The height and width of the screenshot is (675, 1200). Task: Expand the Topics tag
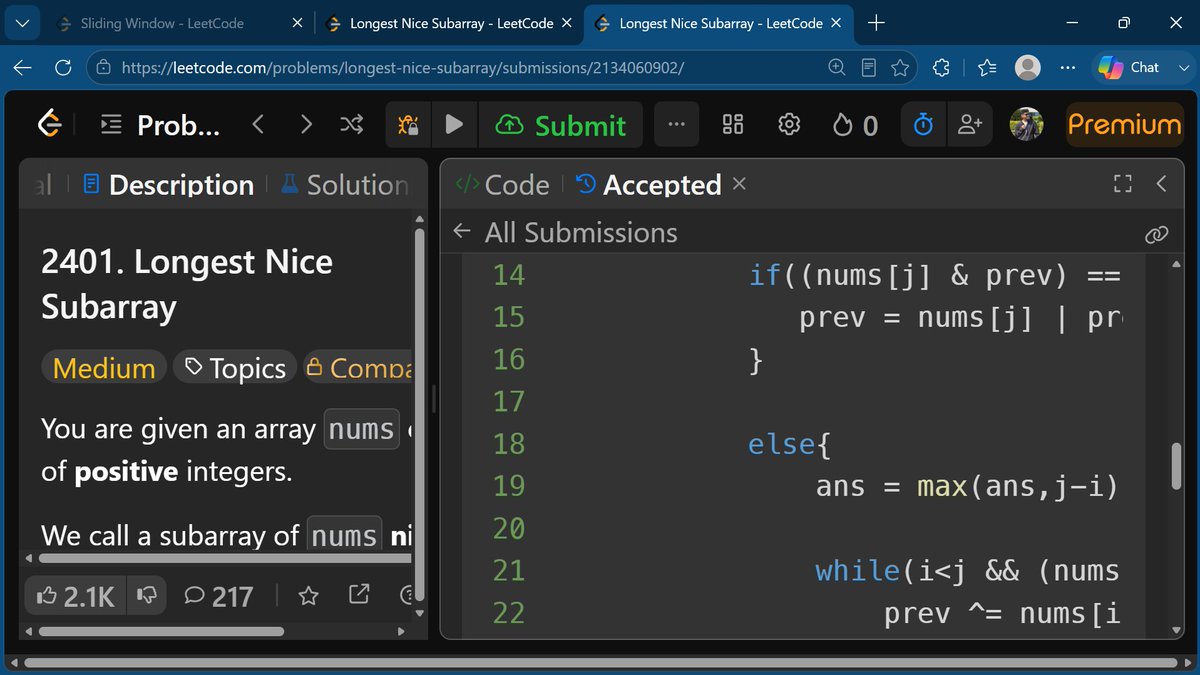(235, 368)
